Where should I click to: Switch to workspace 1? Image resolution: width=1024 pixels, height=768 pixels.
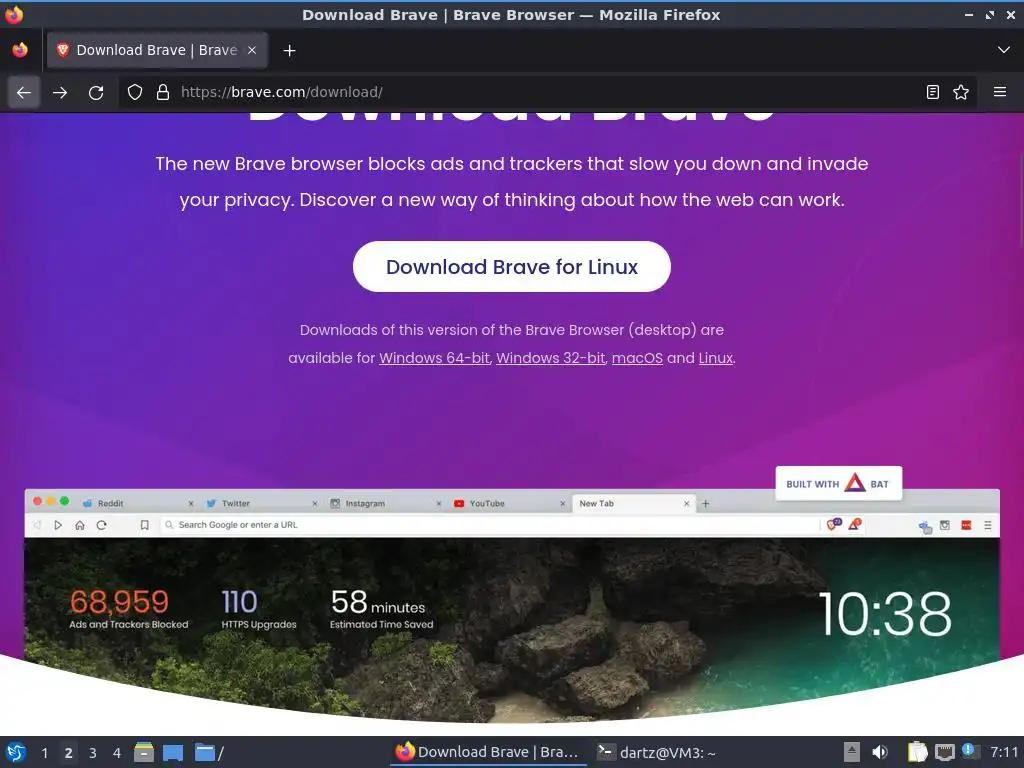click(x=44, y=753)
